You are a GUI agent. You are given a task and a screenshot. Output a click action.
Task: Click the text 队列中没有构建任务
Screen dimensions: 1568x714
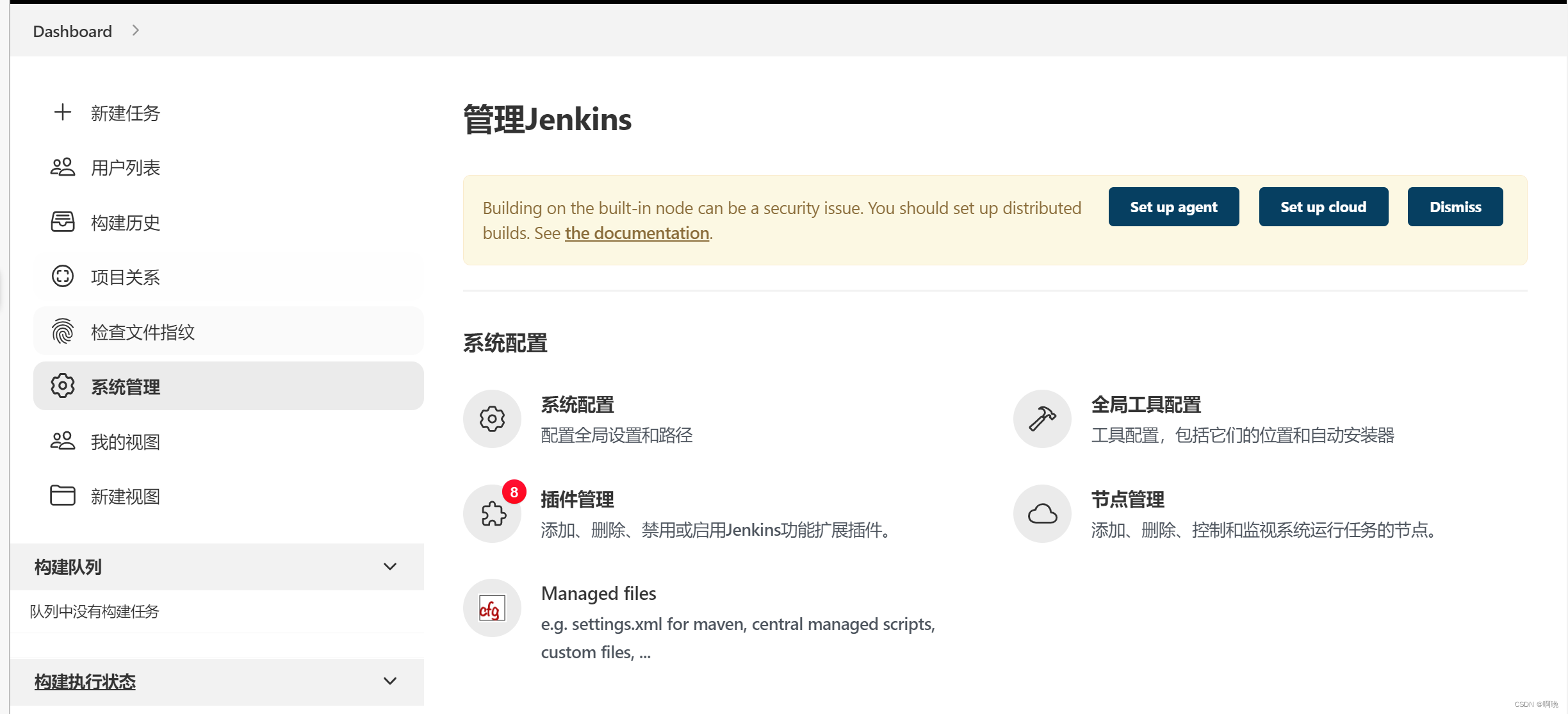[94, 611]
